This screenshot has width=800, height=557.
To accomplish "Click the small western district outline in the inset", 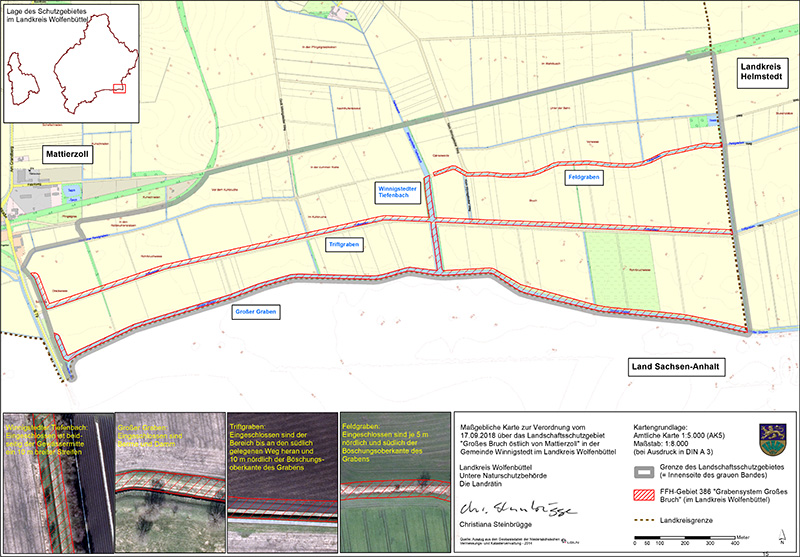I will 23,77.
